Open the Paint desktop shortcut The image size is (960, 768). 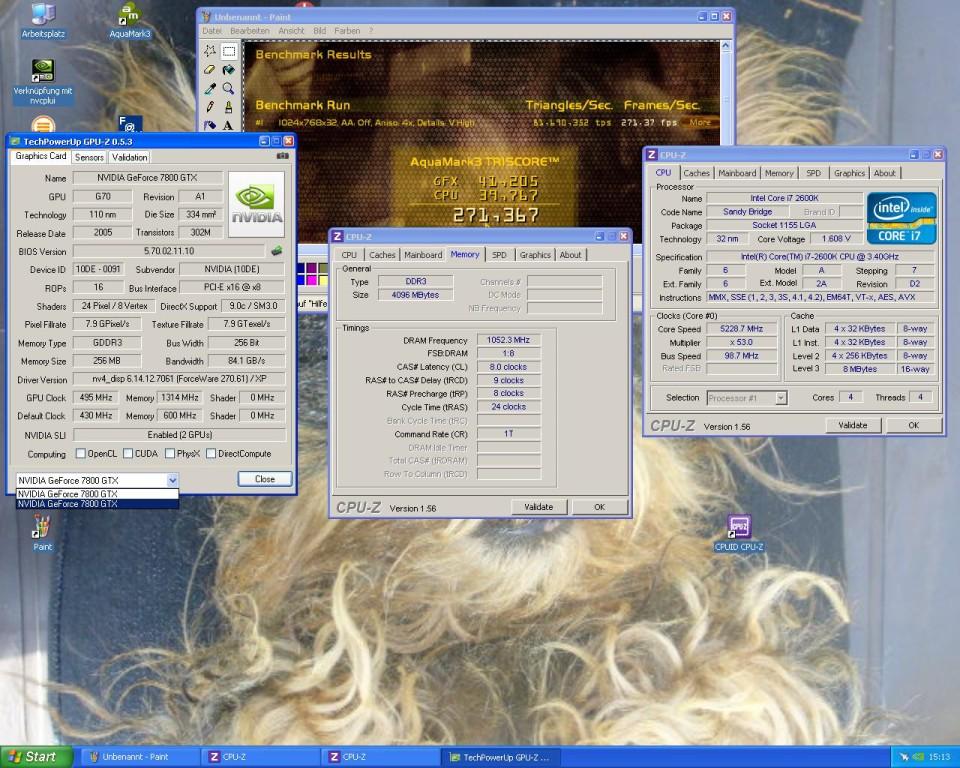[42, 533]
